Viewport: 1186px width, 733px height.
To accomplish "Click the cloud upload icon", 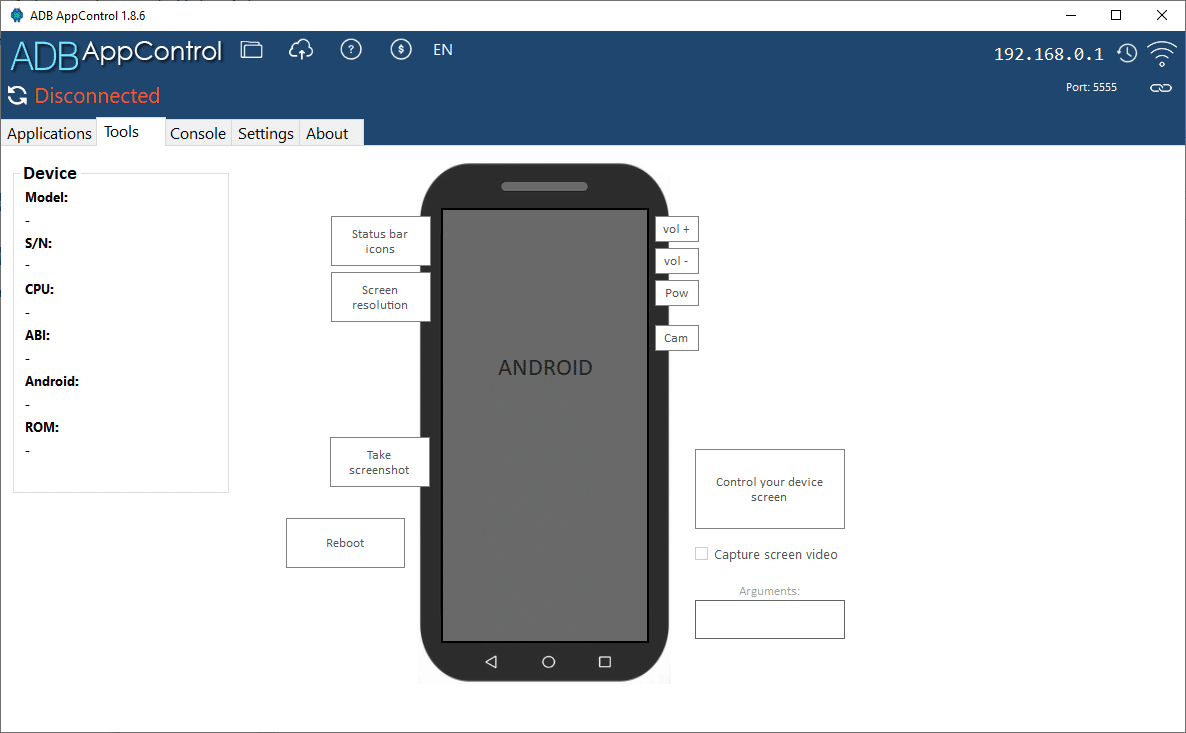I will click(x=301, y=49).
